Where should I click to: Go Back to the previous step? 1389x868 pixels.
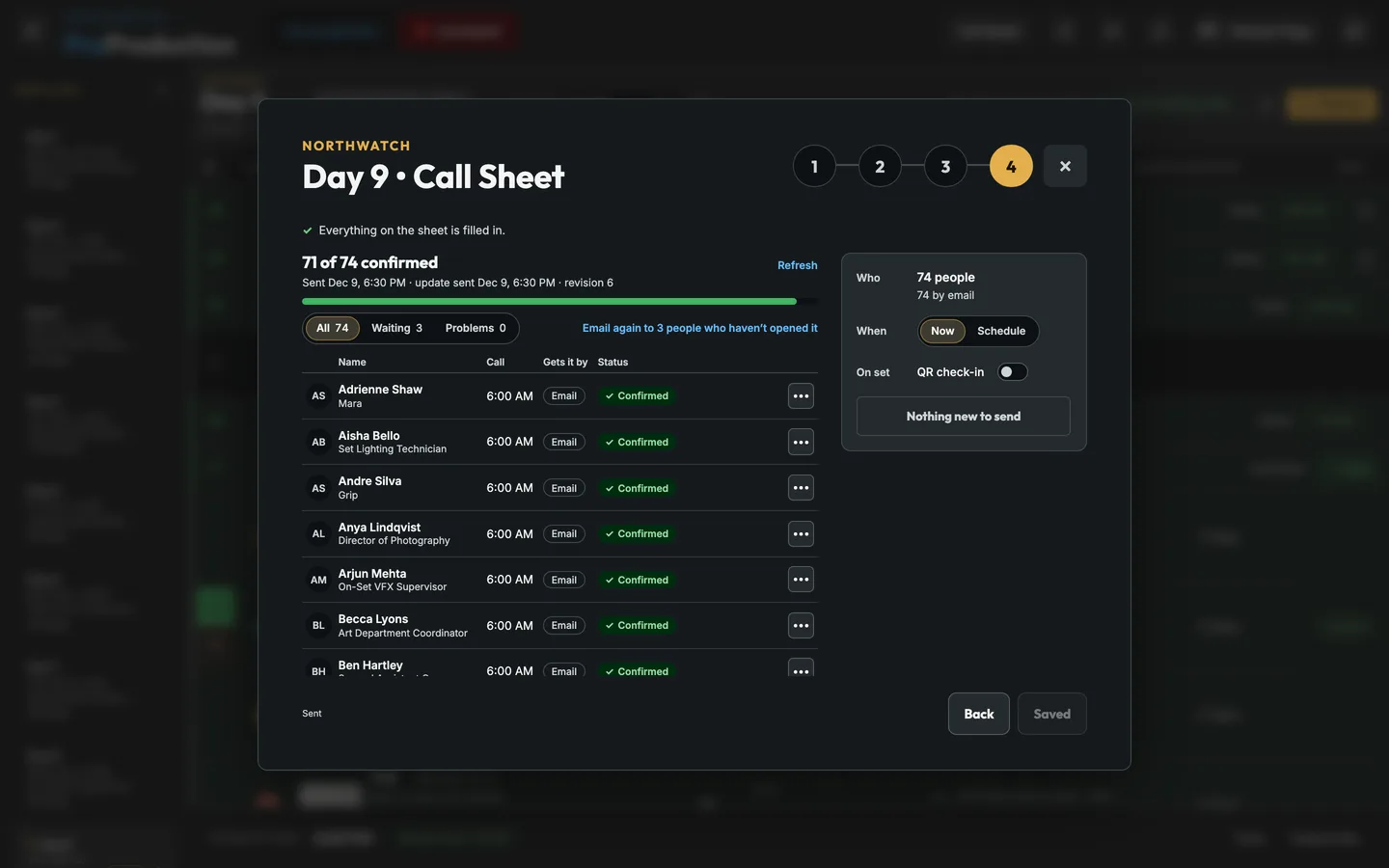[x=979, y=714]
